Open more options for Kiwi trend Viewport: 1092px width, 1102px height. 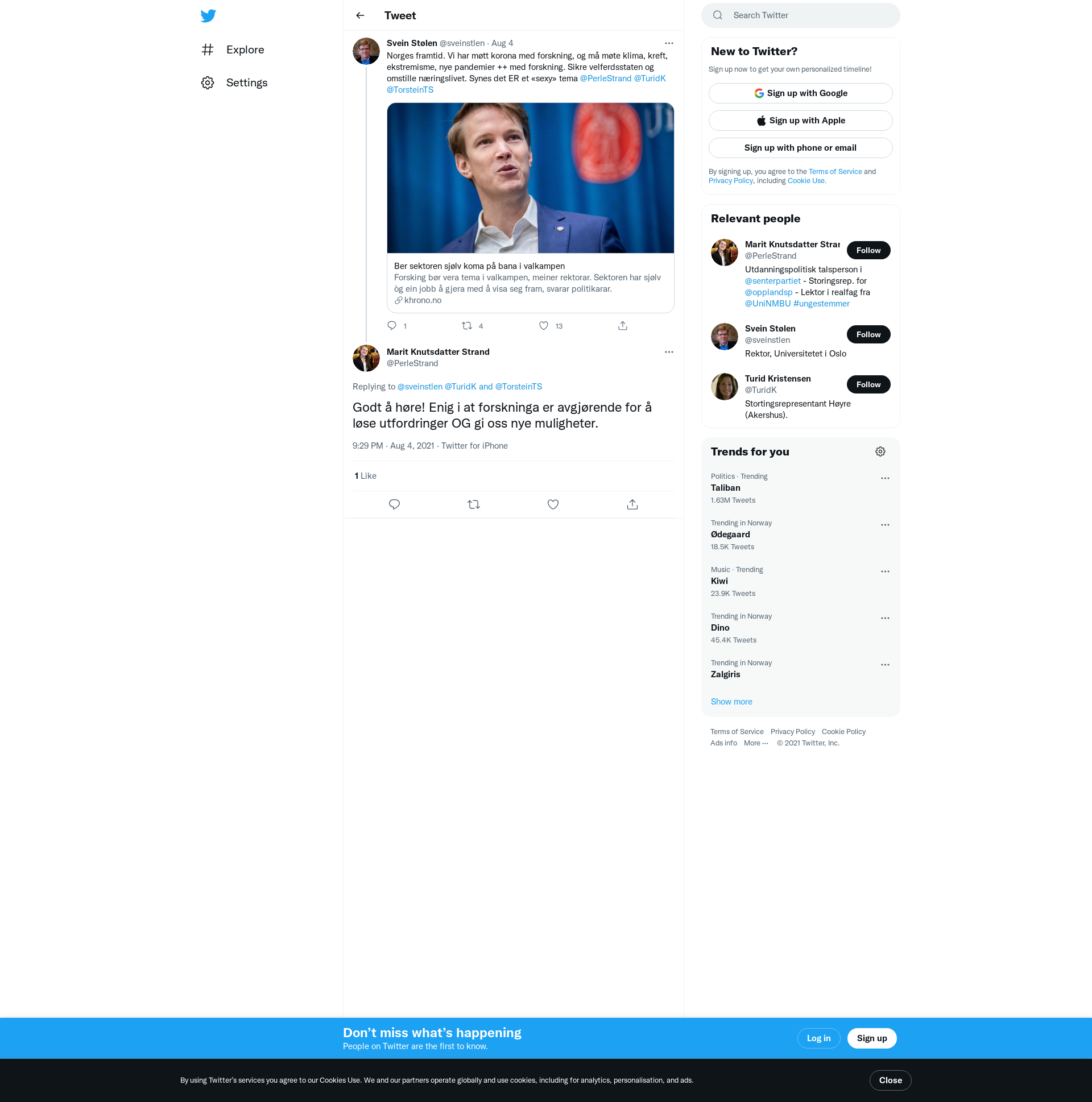tap(885, 572)
